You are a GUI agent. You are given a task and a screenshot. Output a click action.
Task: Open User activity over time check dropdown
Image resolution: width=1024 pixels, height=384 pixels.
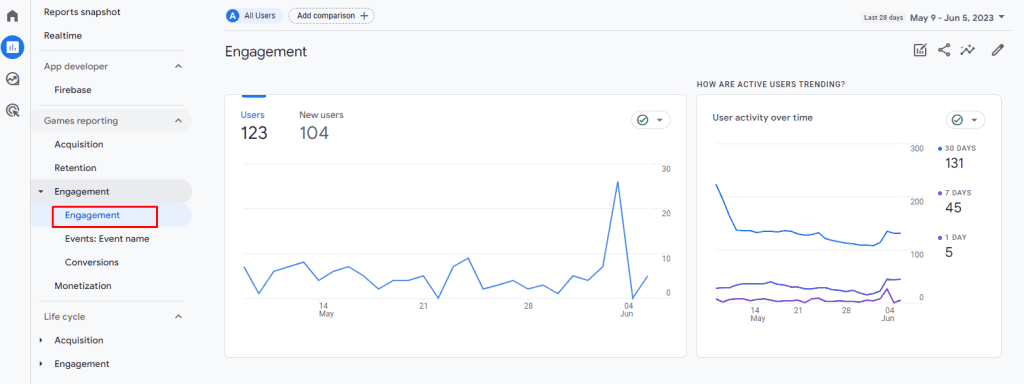click(965, 120)
